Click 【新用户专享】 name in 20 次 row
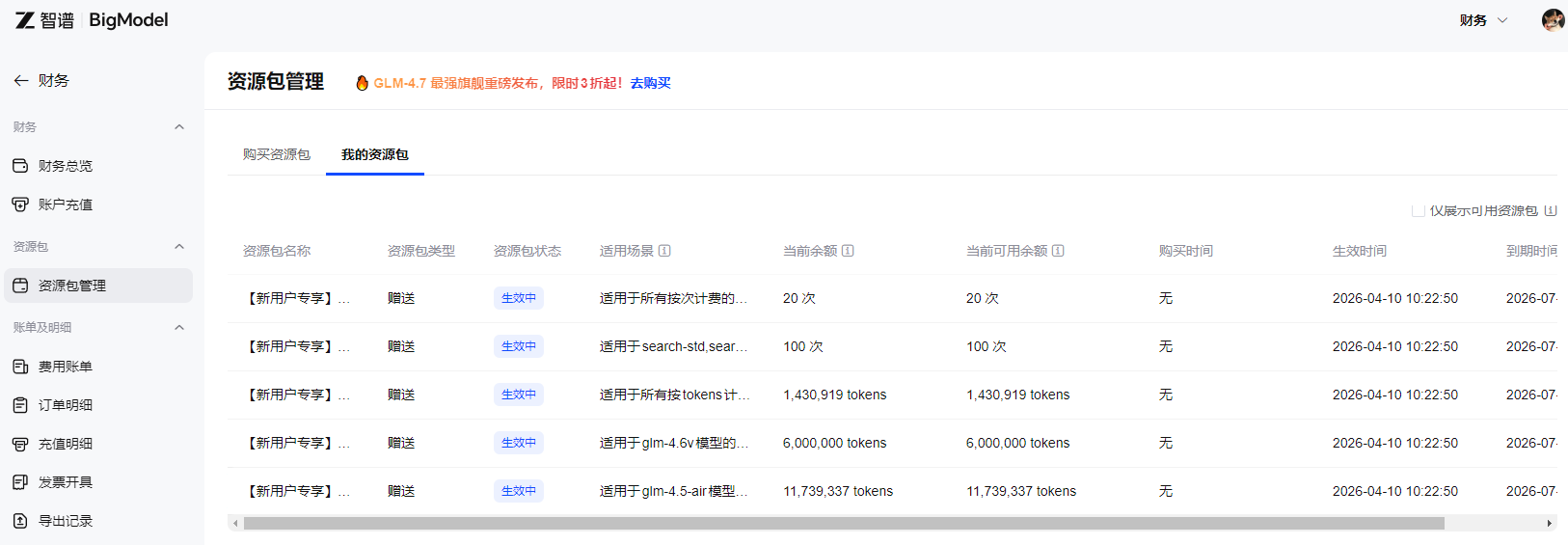 [x=297, y=298]
